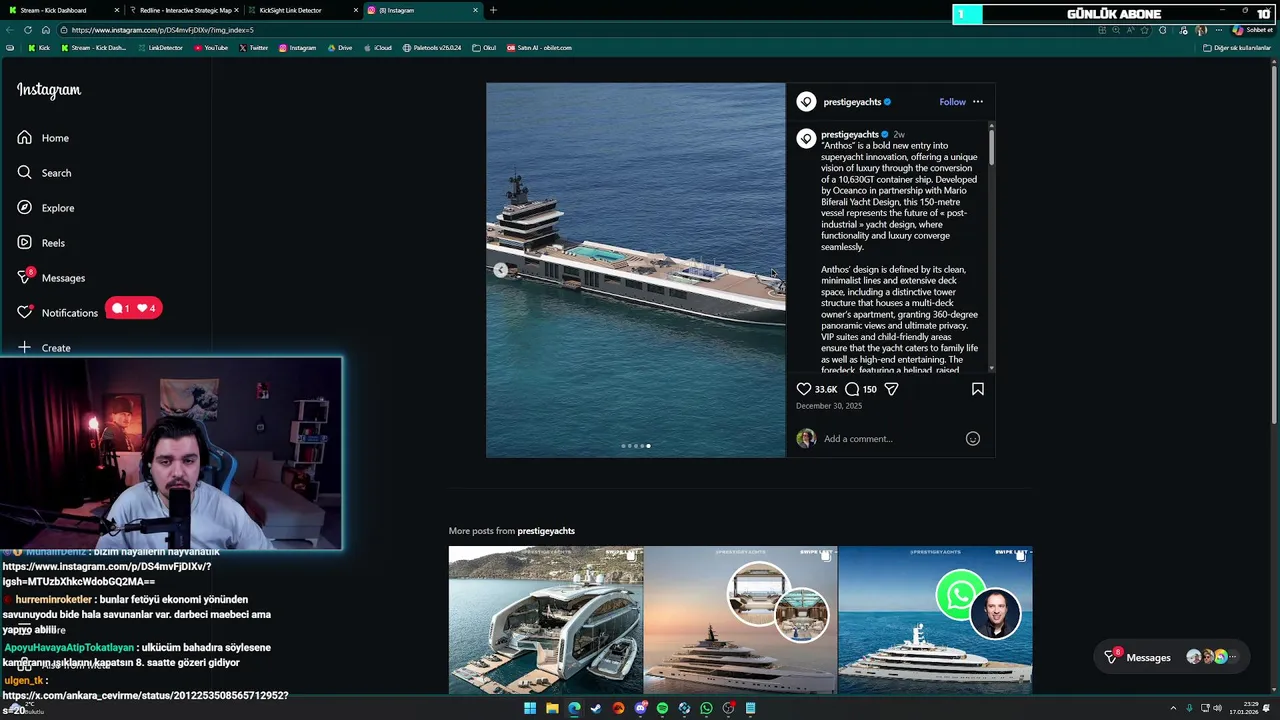Screen dimensions: 1280x720
Task: Like the post with the heart icon
Action: (804, 389)
